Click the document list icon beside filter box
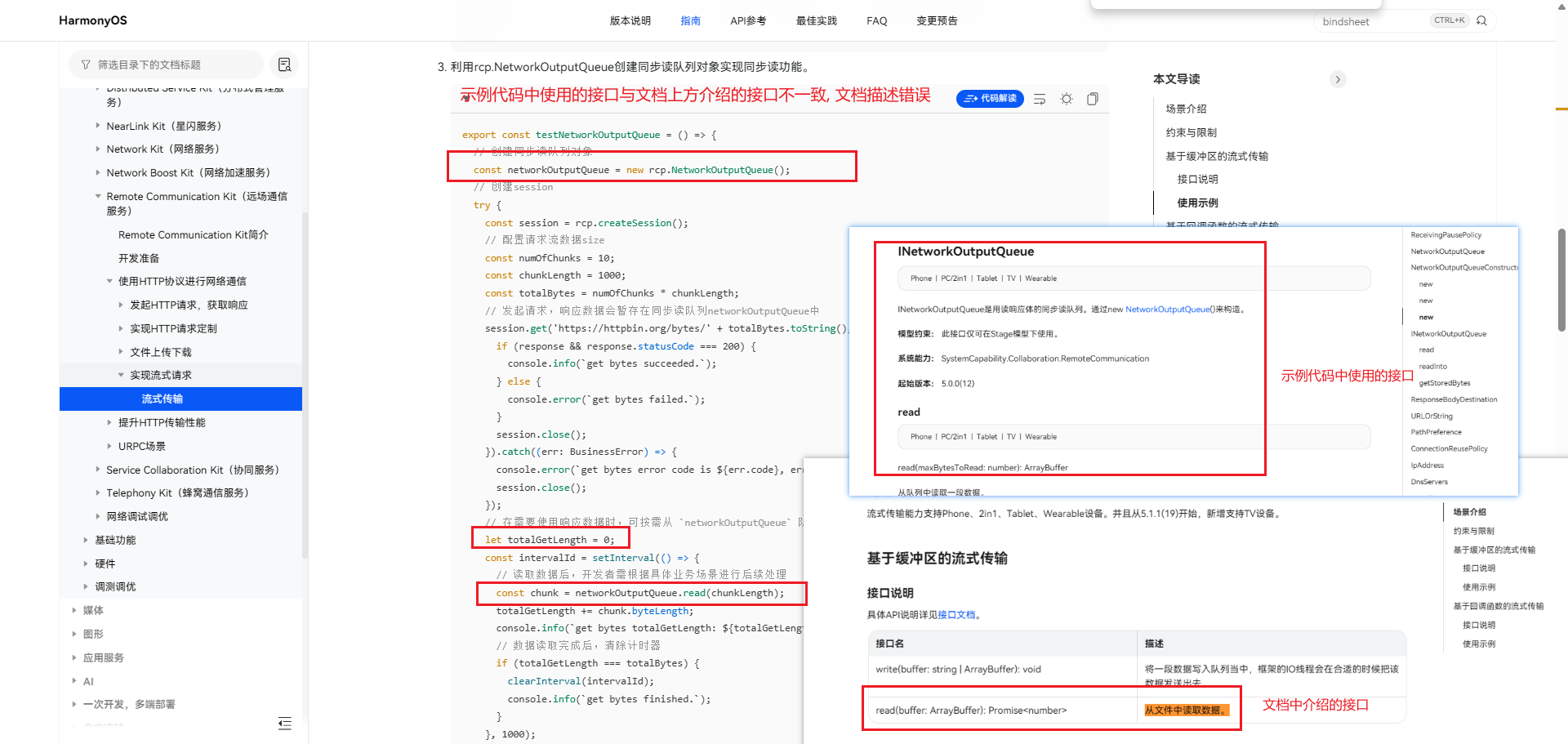 (x=284, y=65)
